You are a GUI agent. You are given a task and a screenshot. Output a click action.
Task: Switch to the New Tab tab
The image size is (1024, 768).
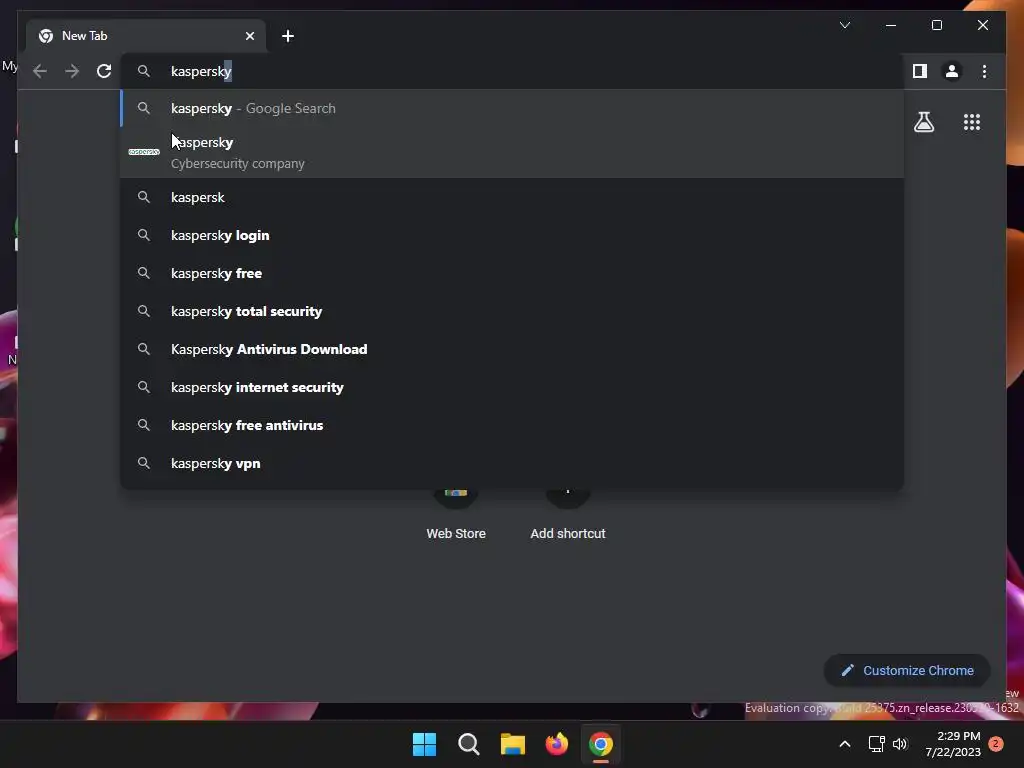pos(146,36)
